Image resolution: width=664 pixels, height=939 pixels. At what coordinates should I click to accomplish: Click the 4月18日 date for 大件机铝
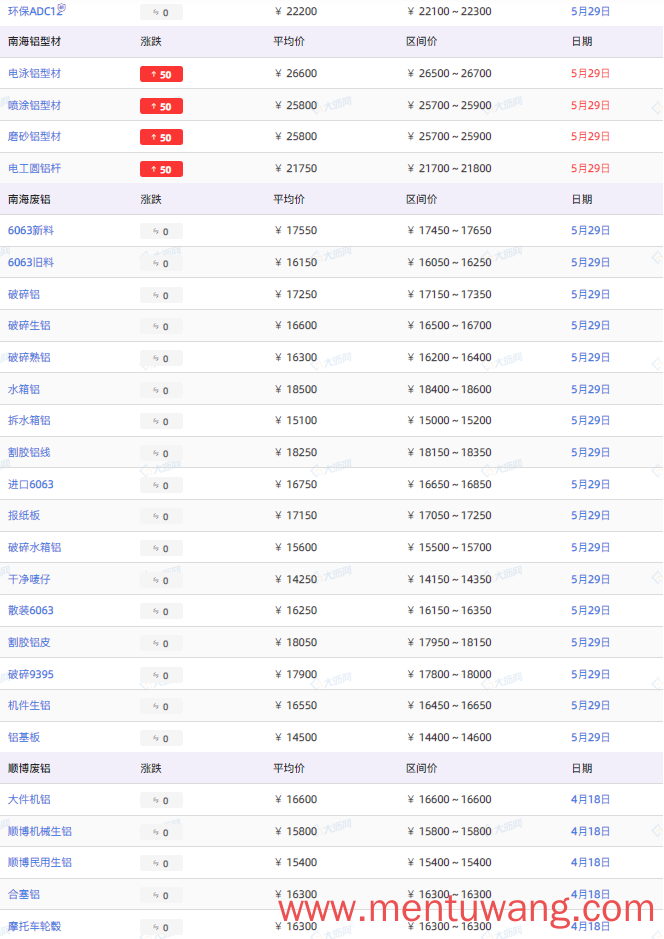[590, 799]
